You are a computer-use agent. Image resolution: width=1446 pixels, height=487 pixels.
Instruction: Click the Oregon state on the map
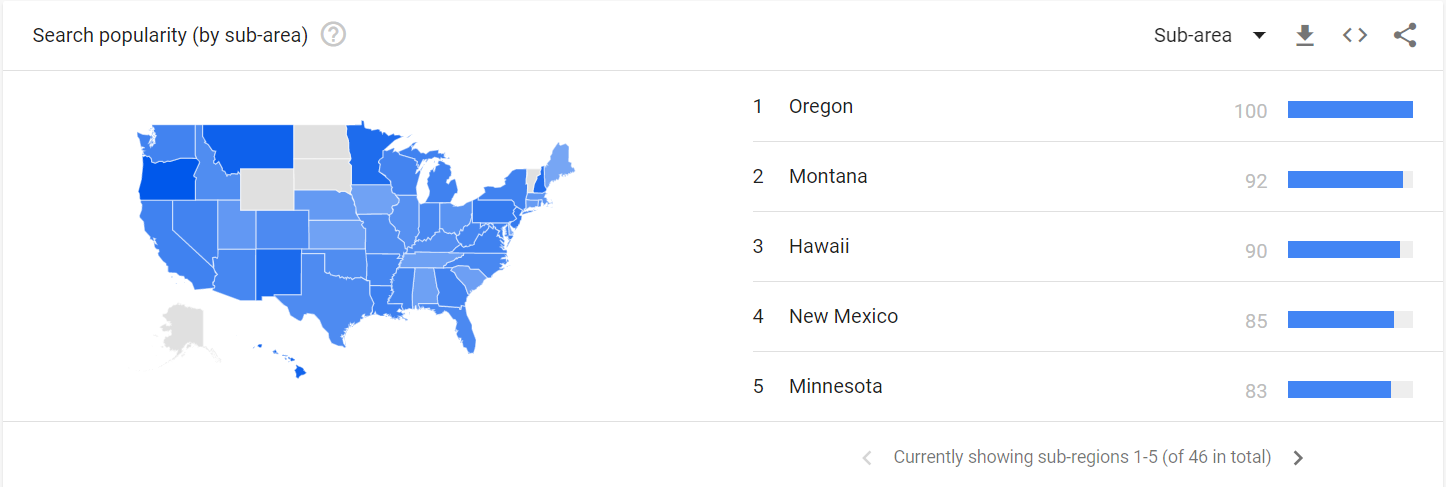[168, 179]
